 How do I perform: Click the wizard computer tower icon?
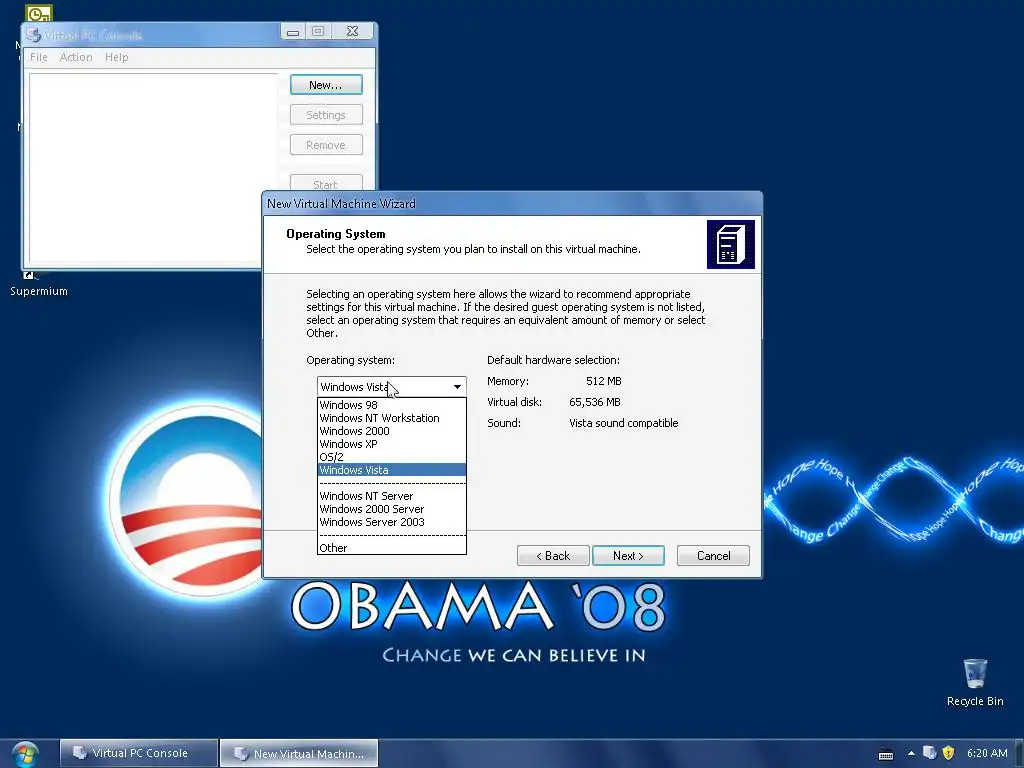pos(731,244)
